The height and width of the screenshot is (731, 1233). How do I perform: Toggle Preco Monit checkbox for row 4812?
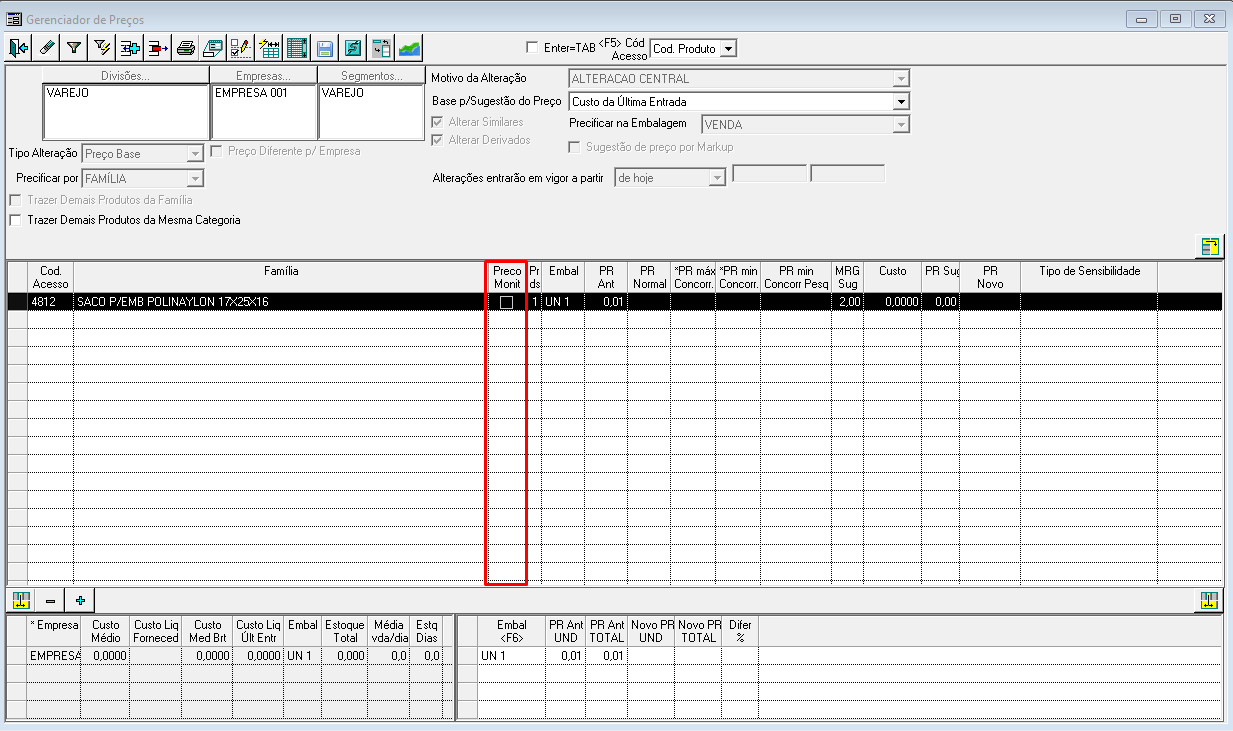(507, 302)
